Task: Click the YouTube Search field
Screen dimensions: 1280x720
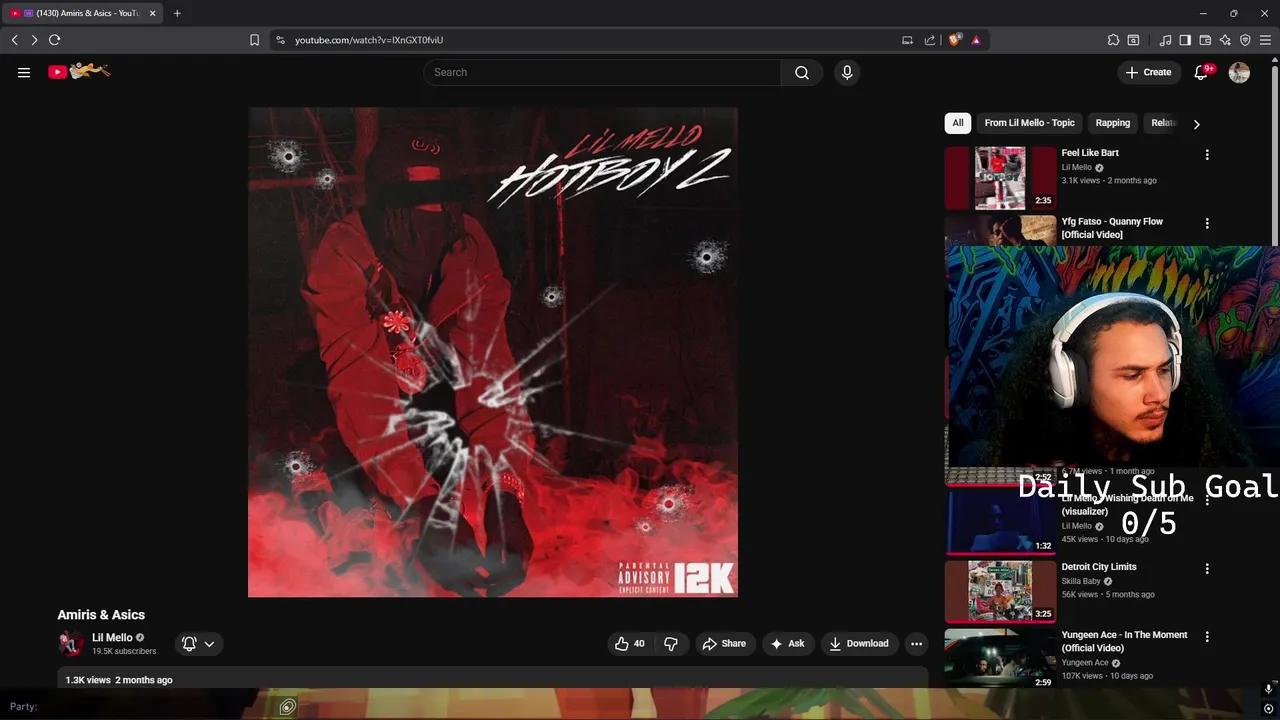Action: (602, 72)
